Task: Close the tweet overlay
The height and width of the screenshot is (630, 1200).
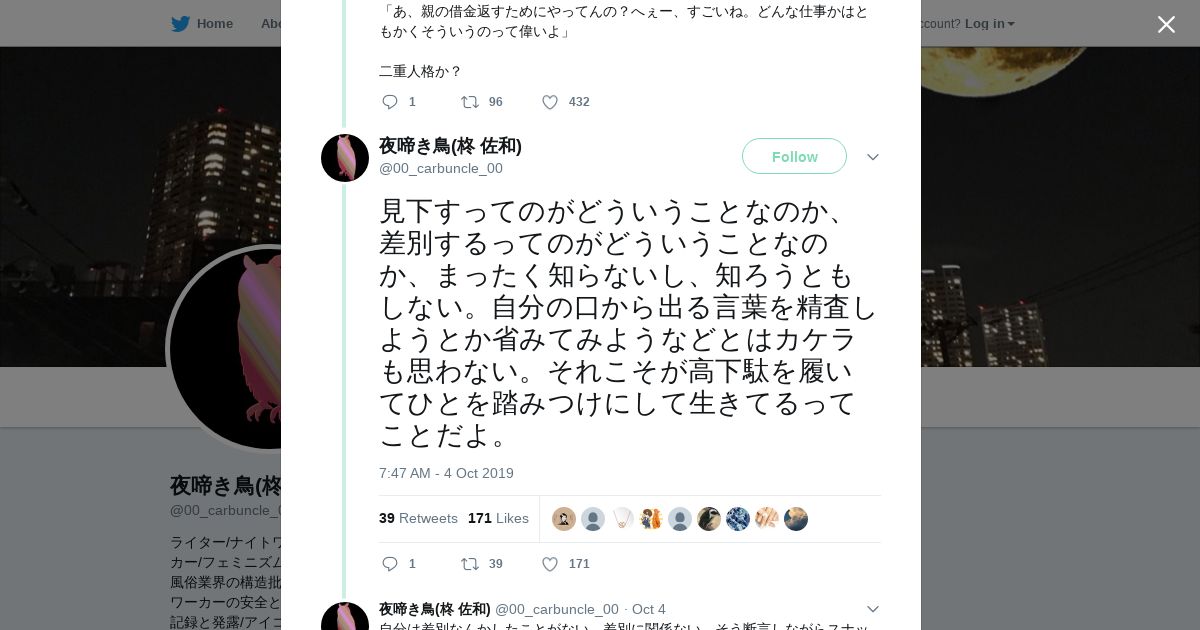Action: tap(1166, 24)
